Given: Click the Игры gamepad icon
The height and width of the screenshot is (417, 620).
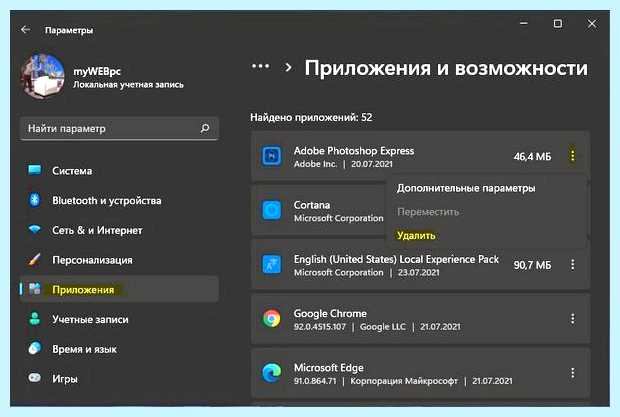Looking at the screenshot, I should (35, 378).
